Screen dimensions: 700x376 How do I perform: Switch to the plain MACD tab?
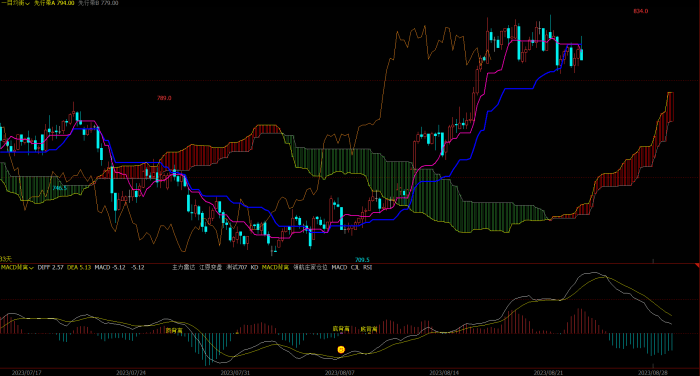click(x=339, y=267)
